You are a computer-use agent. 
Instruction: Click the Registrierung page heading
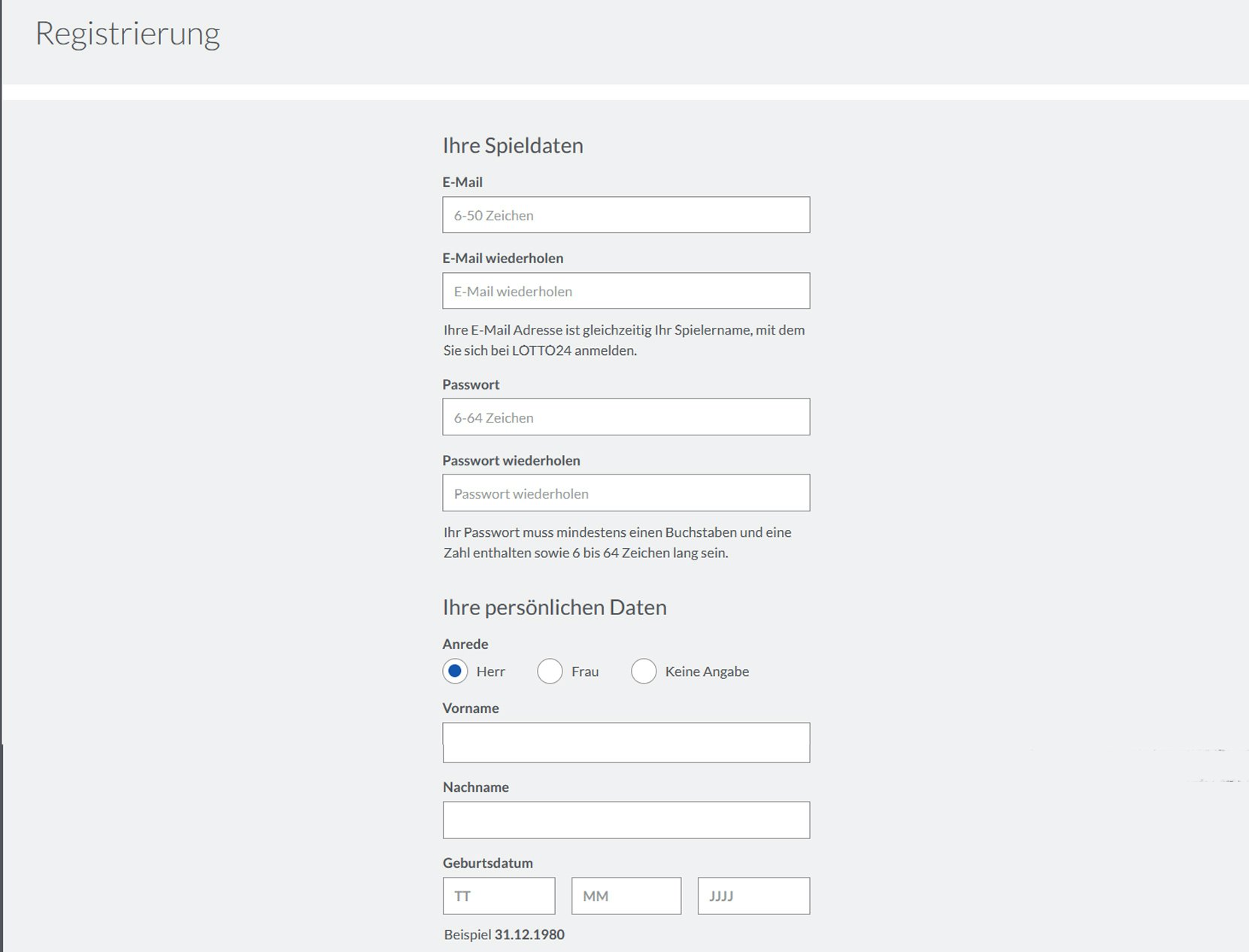click(128, 34)
